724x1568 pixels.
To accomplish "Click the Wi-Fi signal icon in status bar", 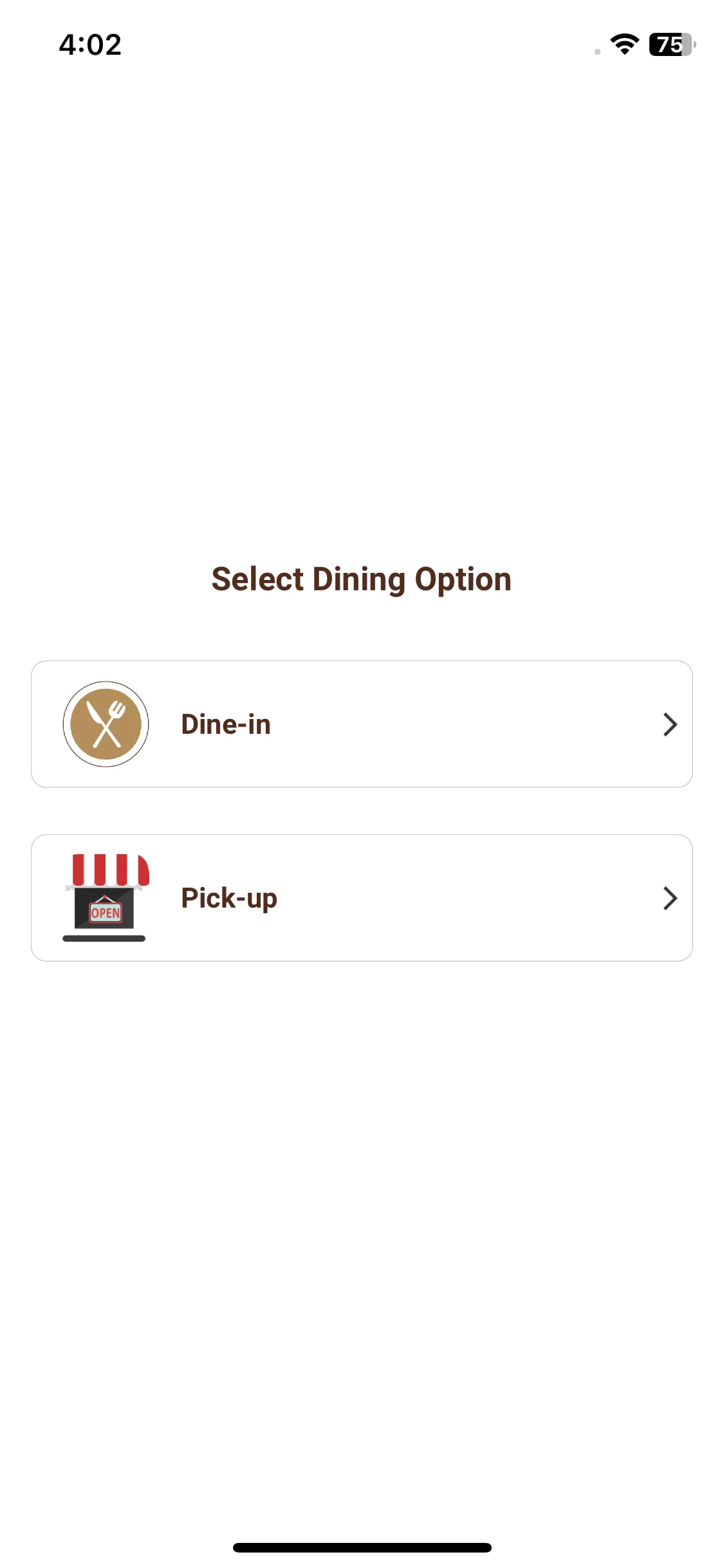I will [x=624, y=44].
